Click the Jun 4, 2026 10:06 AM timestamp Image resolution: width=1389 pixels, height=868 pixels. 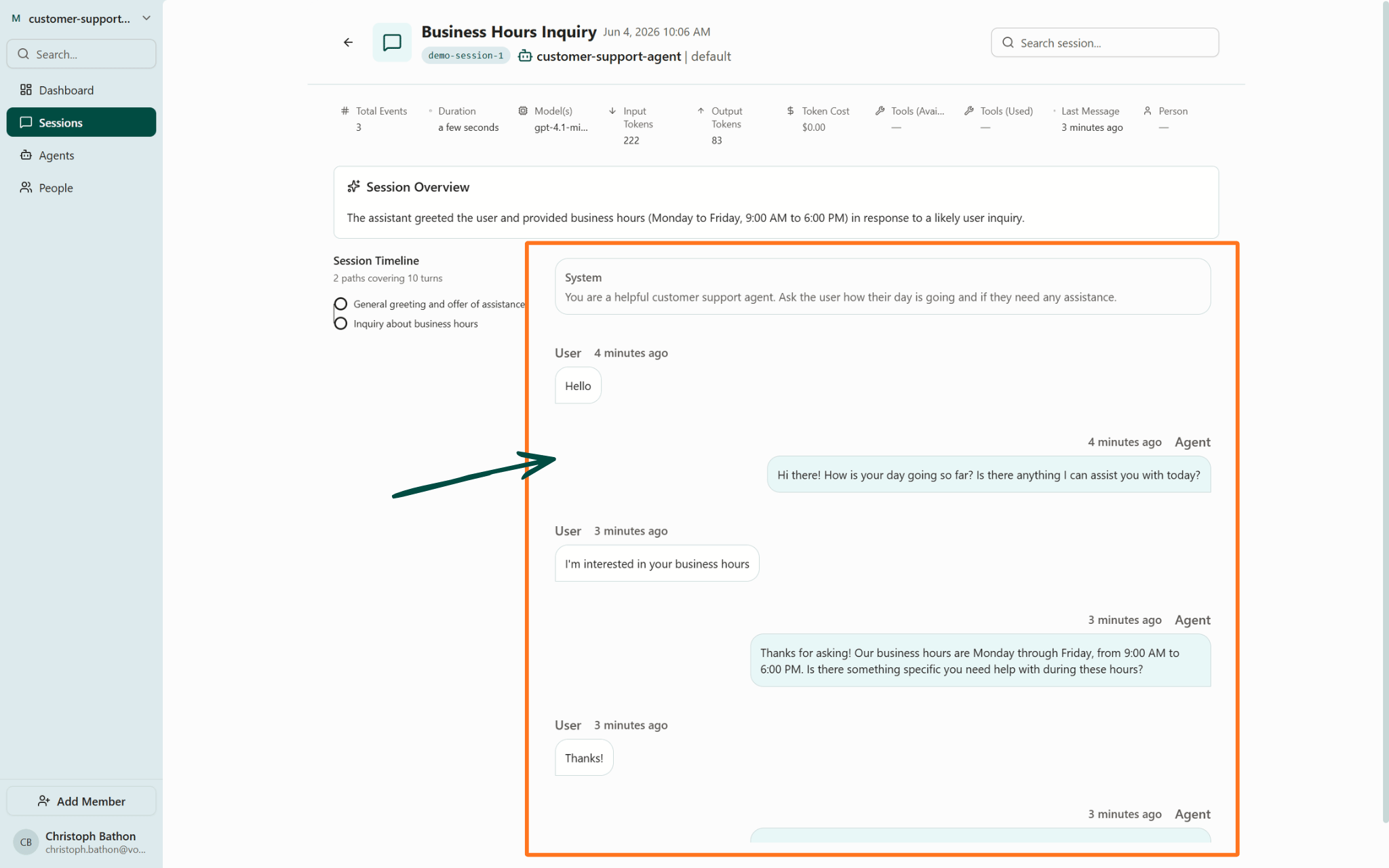tap(657, 32)
